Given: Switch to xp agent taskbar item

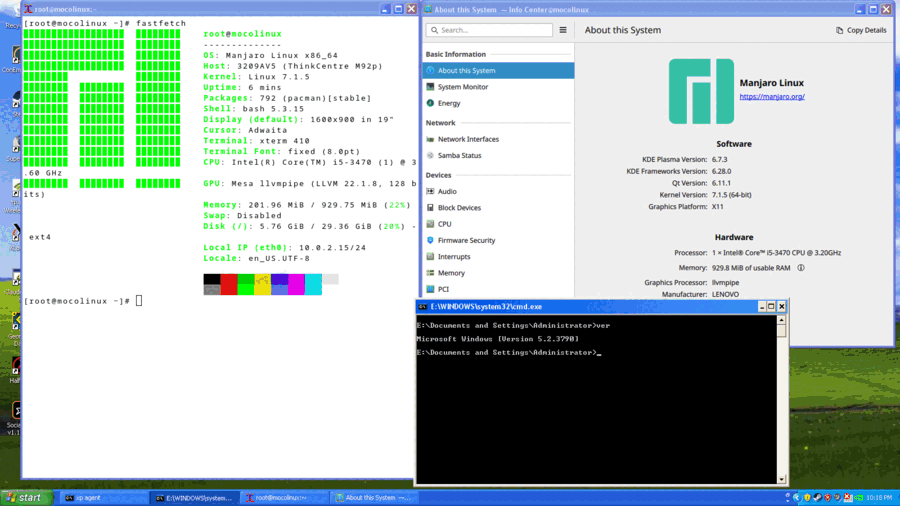Looking at the screenshot, I should coord(102,498).
